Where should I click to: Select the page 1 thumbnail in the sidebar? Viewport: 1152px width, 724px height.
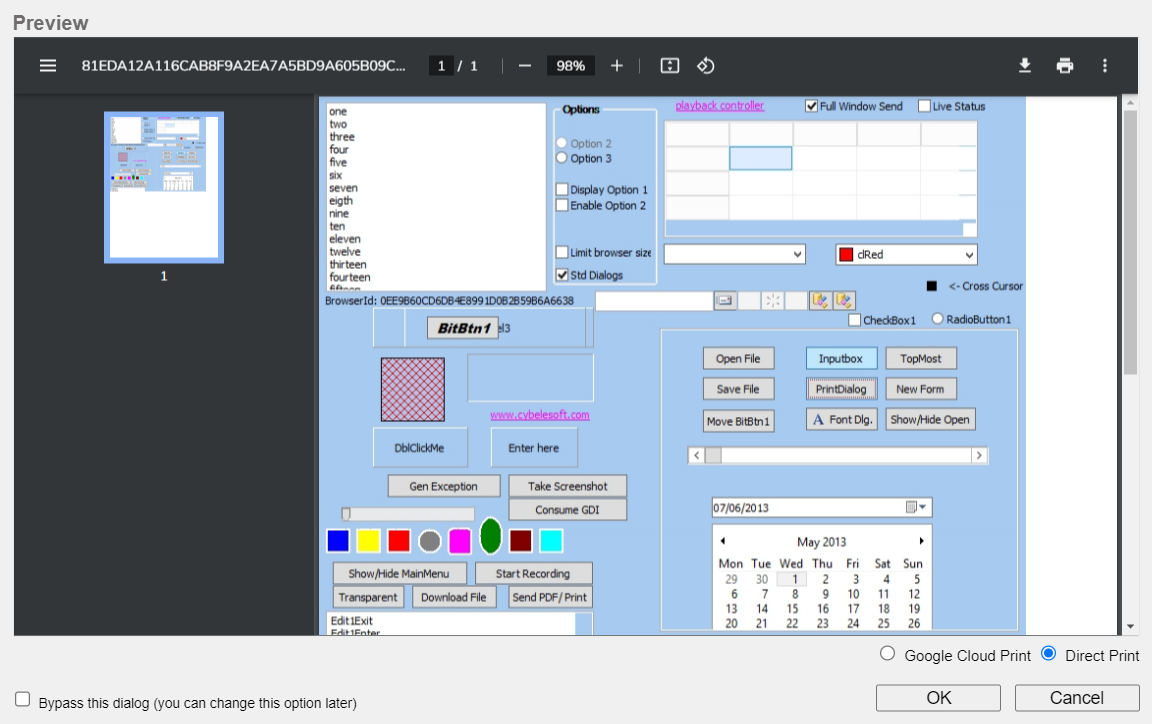pyautogui.click(x=163, y=187)
